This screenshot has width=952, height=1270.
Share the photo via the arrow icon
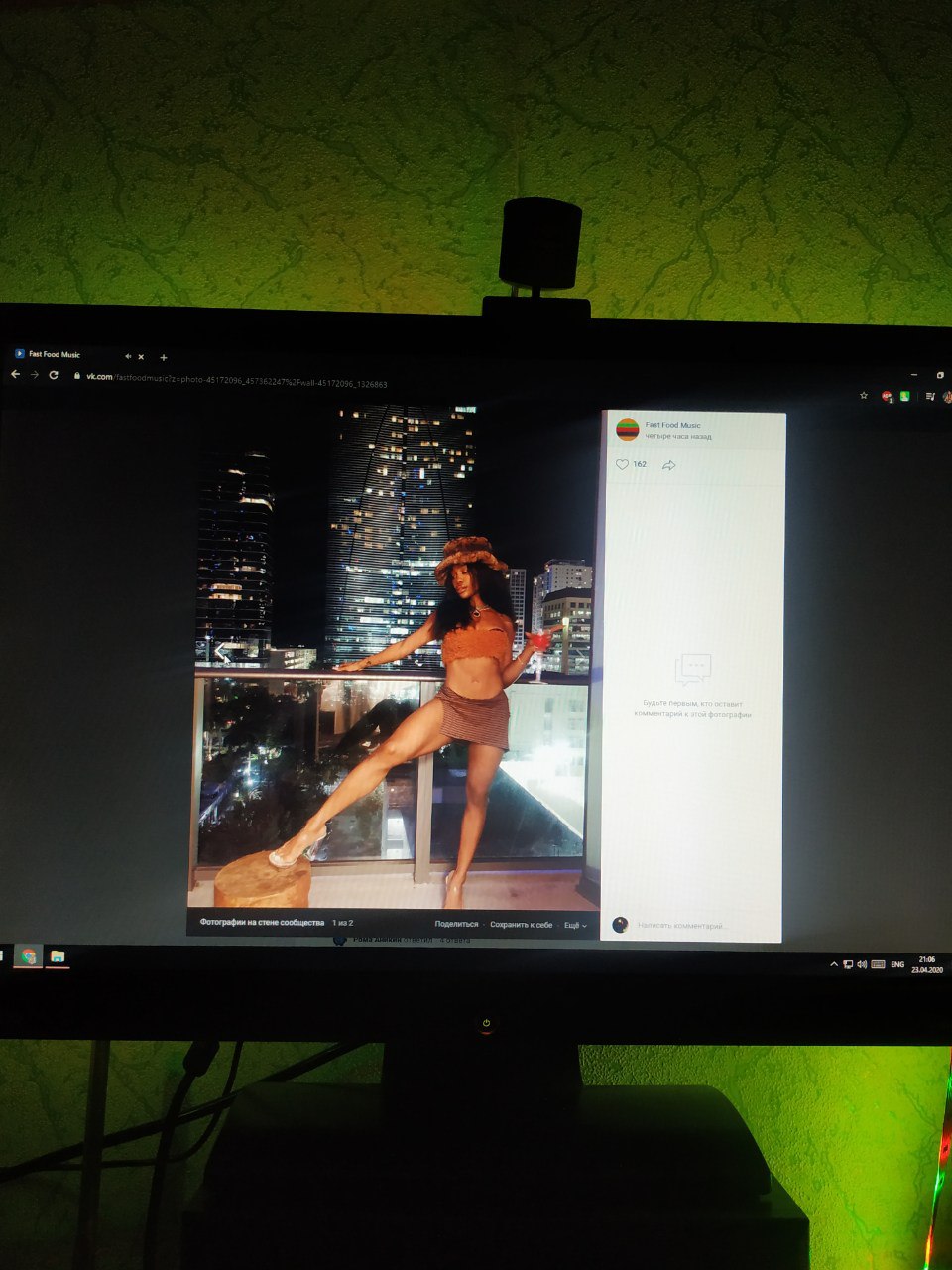(x=668, y=465)
